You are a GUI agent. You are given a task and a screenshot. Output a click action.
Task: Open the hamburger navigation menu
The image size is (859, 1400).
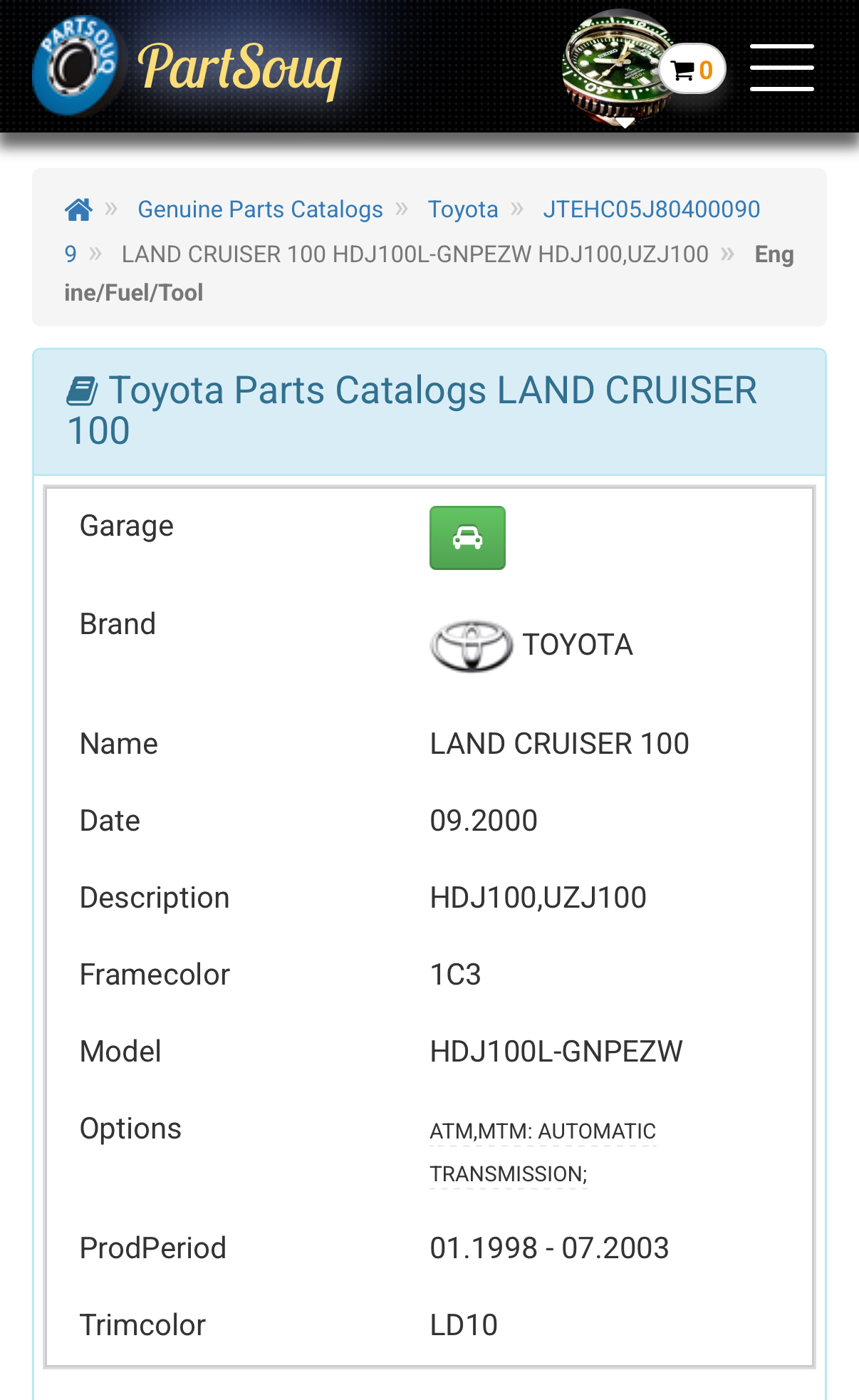[781, 68]
